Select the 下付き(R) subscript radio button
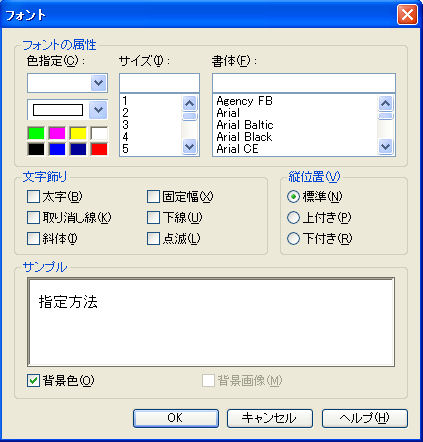423x442 pixels. [293, 239]
